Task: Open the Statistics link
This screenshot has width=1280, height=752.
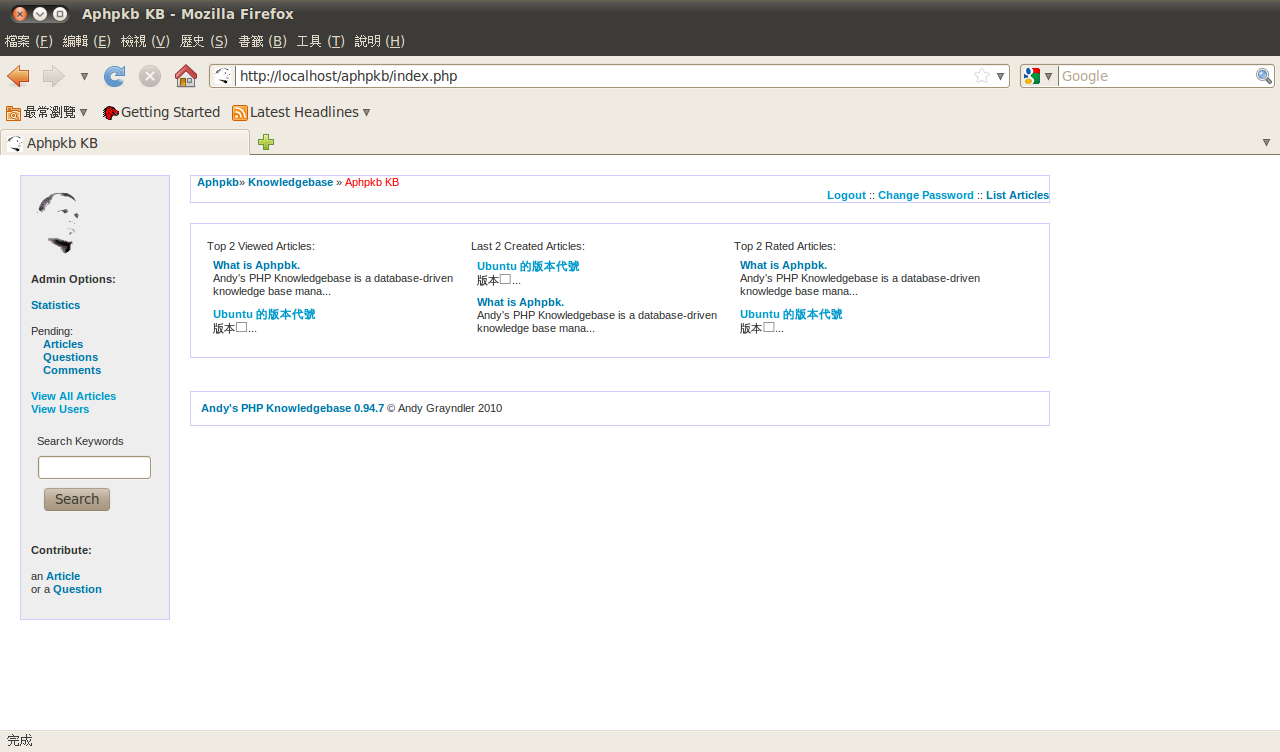Action: tap(55, 305)
